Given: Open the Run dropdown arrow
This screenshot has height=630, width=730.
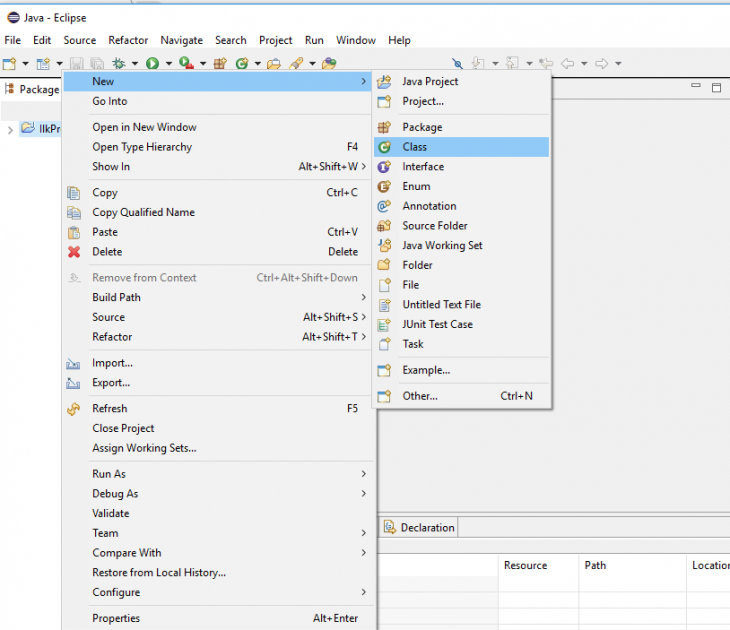Looking at the screenshot, I should pyautogui.click(x=169, y=63).
